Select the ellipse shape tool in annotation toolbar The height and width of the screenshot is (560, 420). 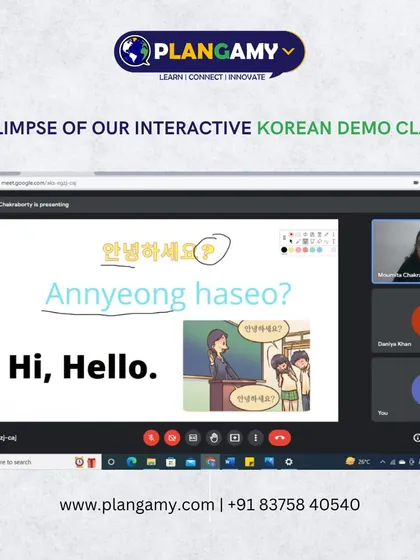tap(305, 234)
